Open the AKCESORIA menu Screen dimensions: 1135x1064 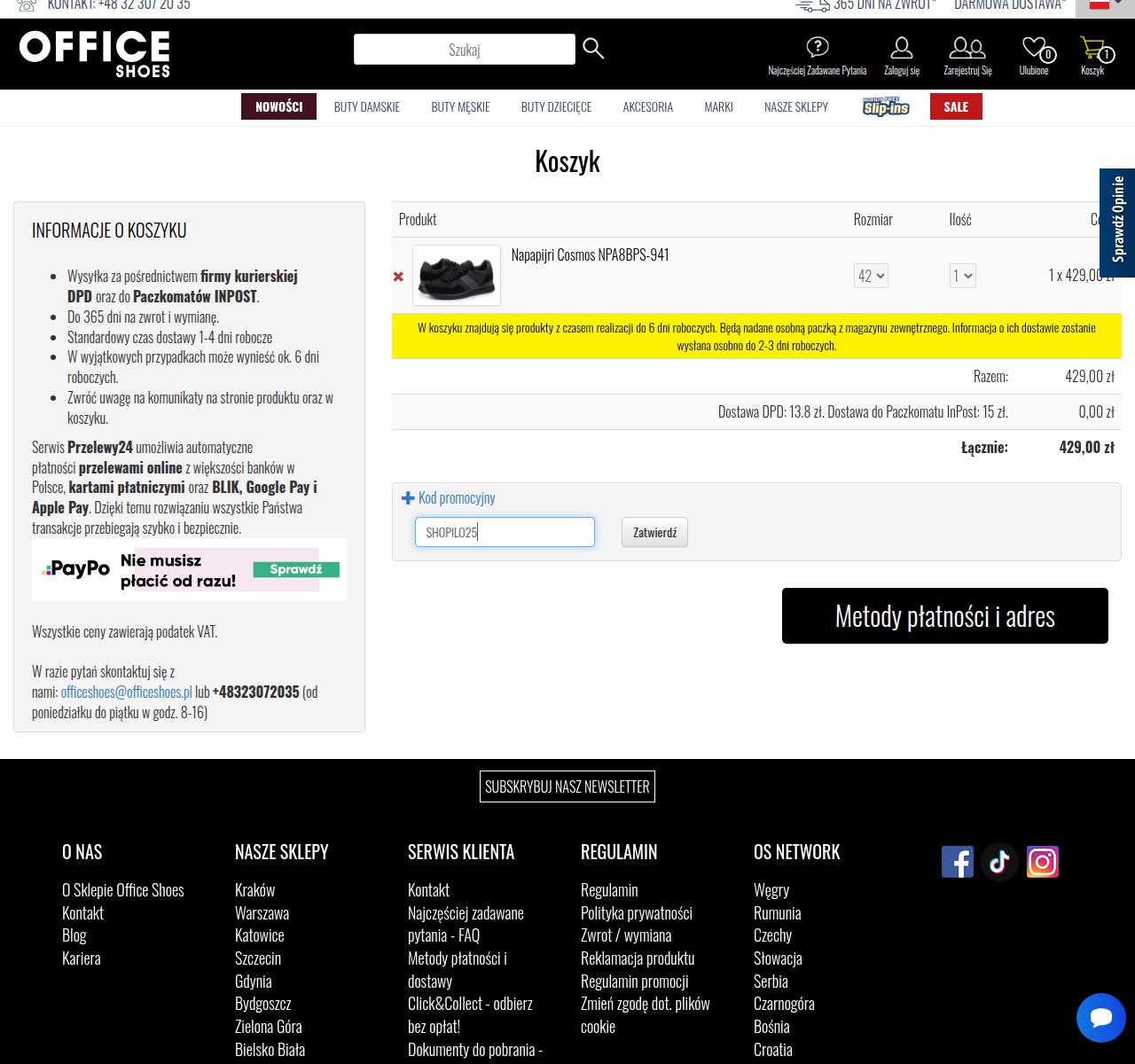648,106
